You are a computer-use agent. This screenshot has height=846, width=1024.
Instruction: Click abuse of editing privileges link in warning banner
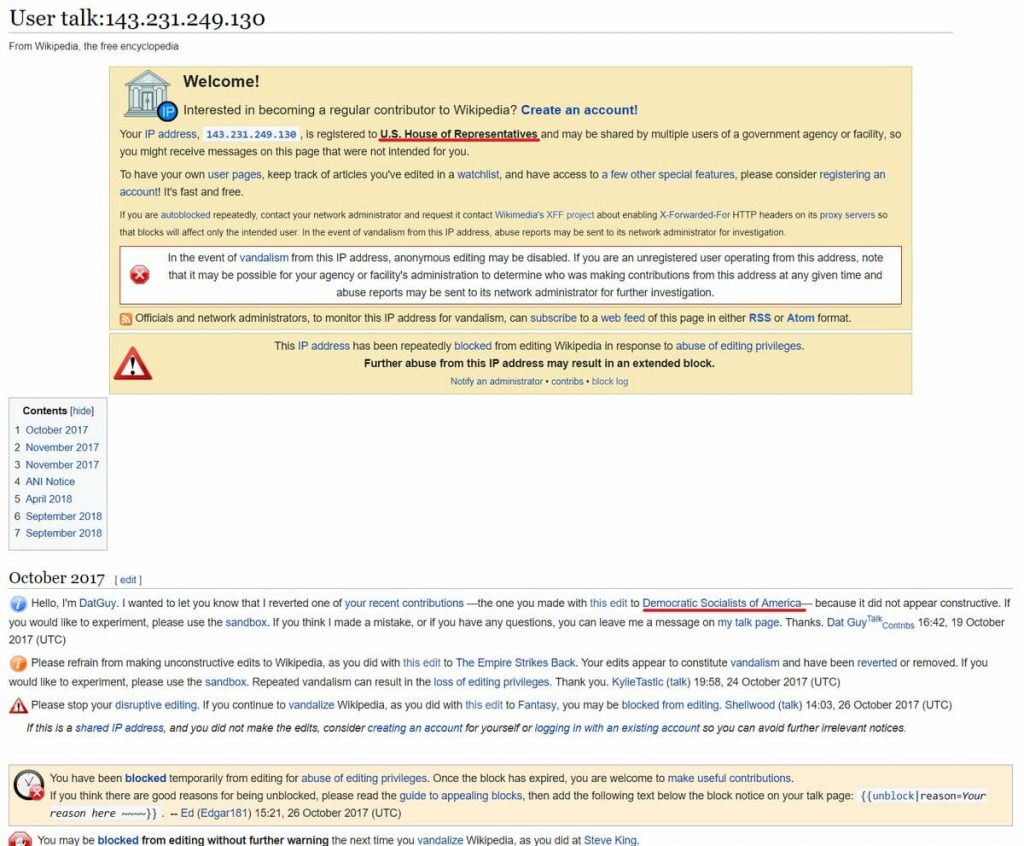click(x=738, y=346)
